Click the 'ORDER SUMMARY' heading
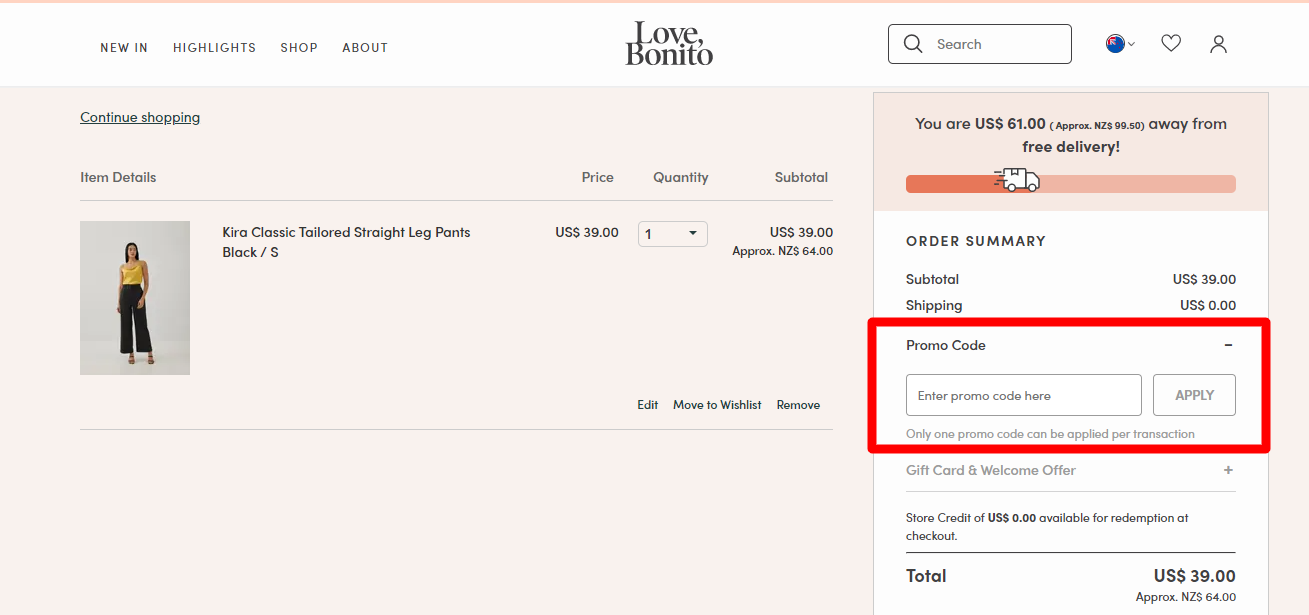 coord(976,241)
